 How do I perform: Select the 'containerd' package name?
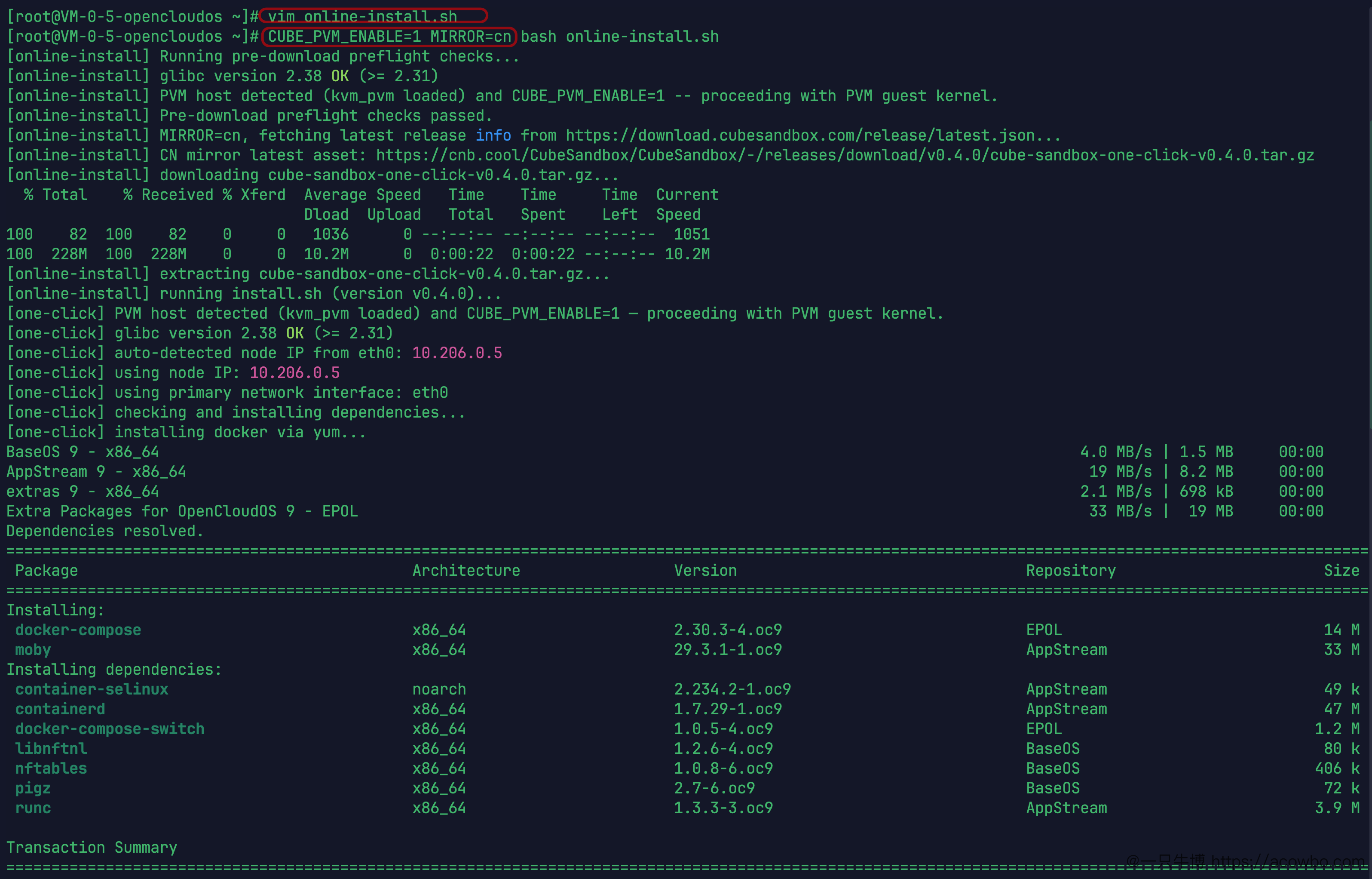point(61,709)
